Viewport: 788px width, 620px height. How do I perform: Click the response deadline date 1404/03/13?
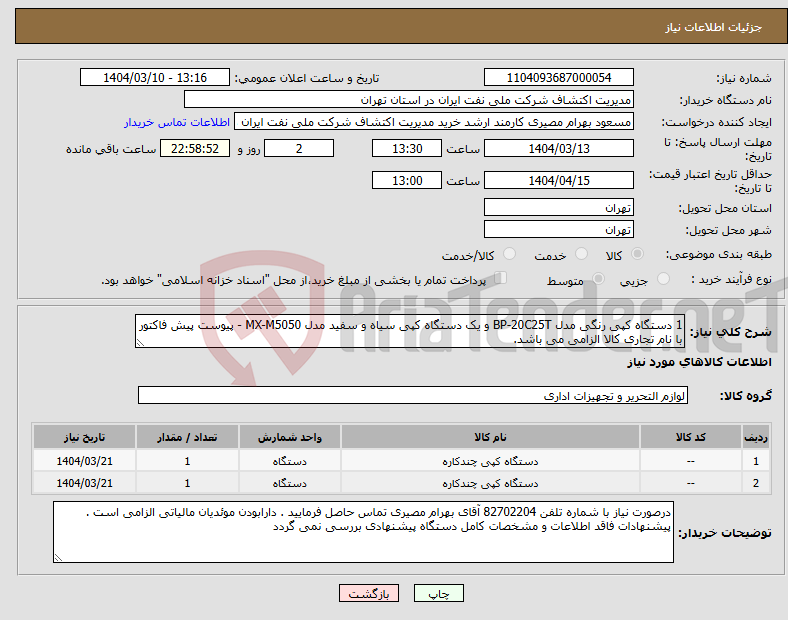[x=558, y=149]
